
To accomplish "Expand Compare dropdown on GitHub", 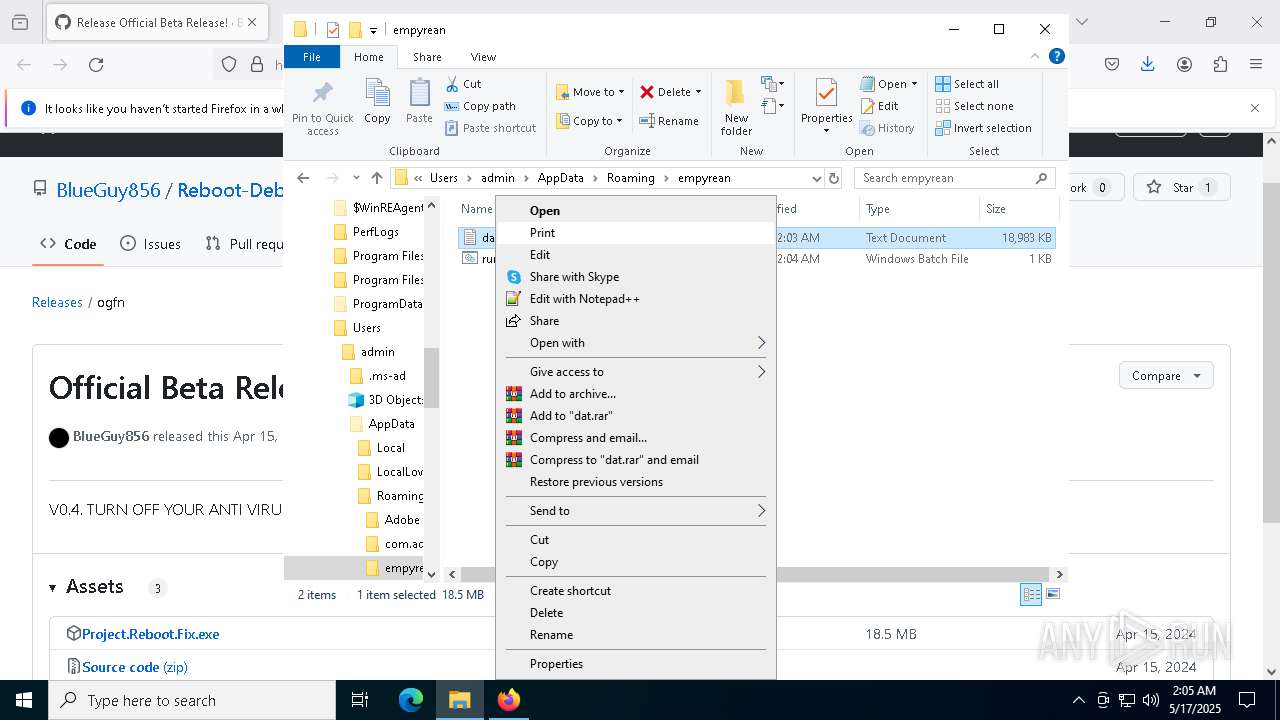I will (1166, 376).
